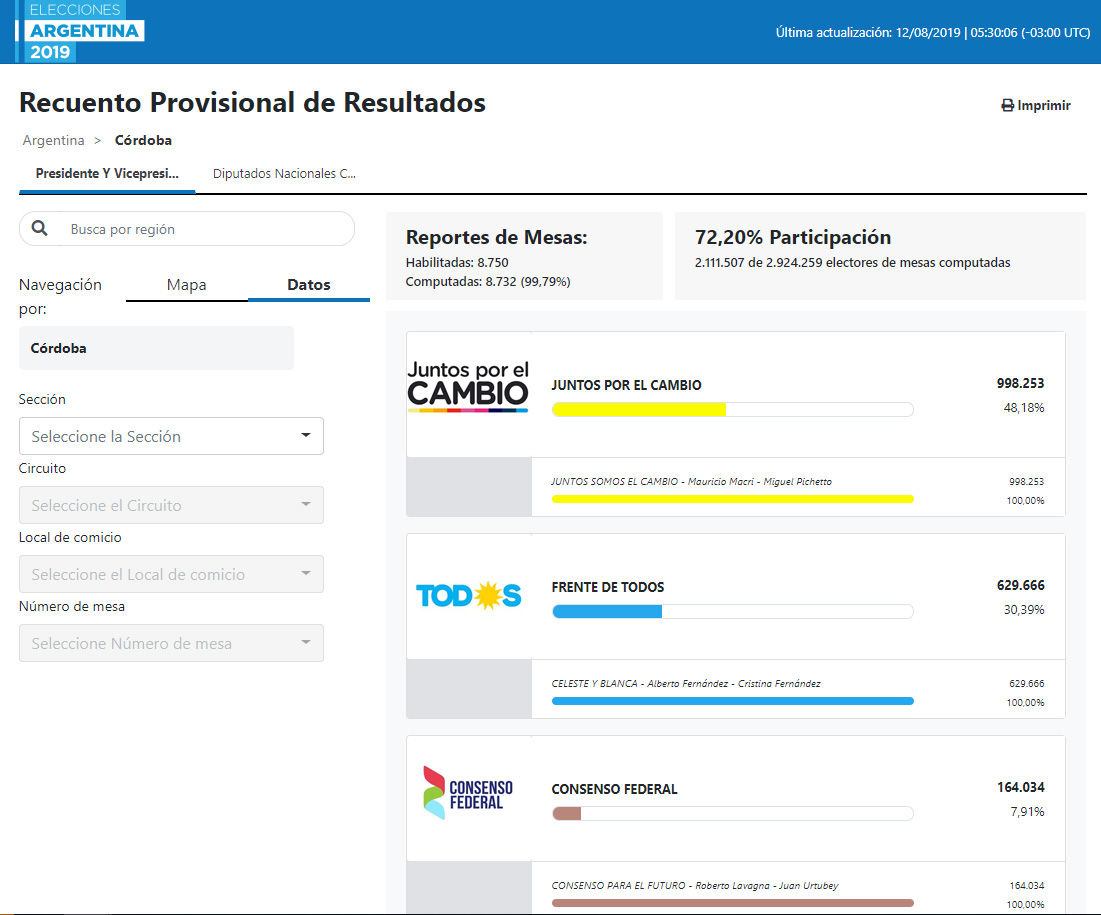Click the Celeste y Blanca list bar
Image resolution: width=1101 pixels, height=915 pixels.
[732, 701]
